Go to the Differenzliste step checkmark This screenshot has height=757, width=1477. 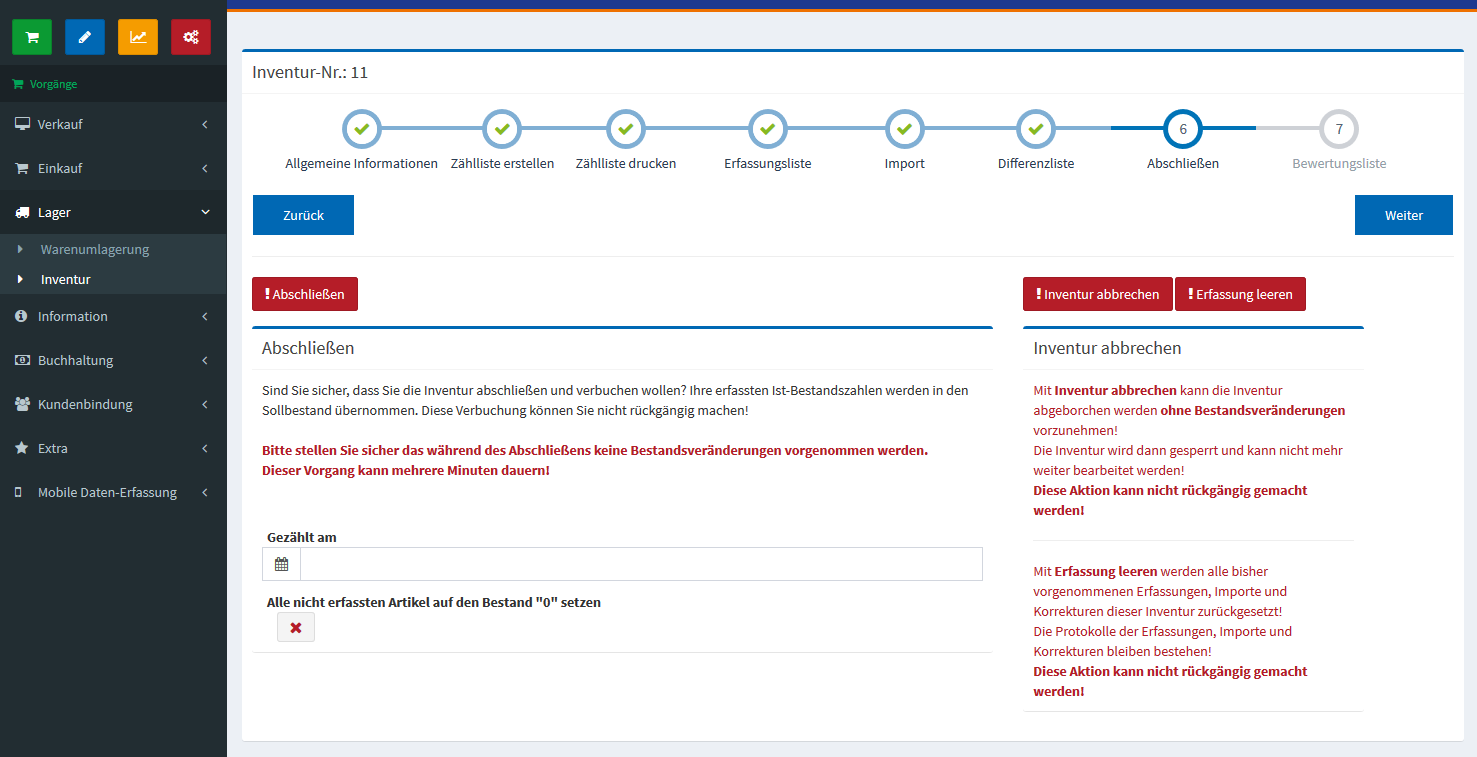[x=1036, y=129]
